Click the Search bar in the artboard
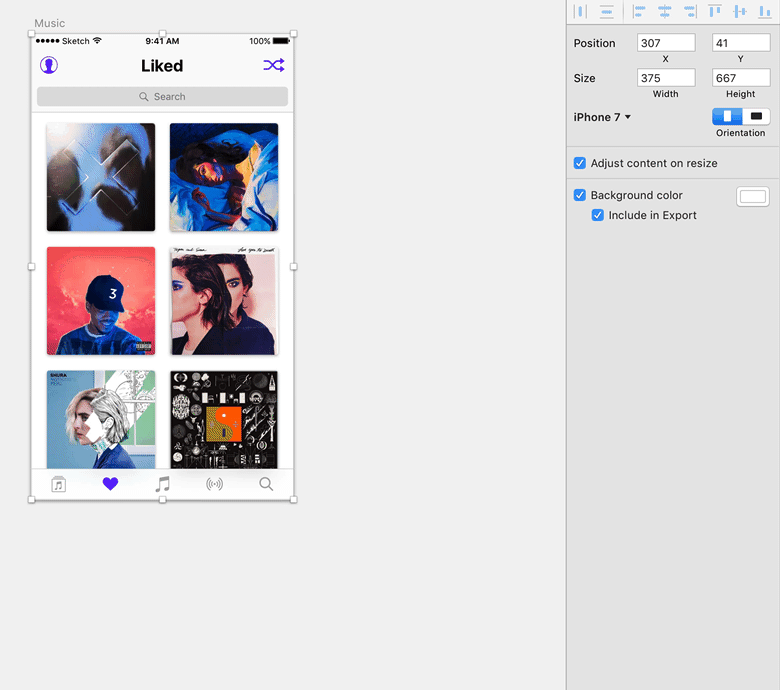Viewport: 780px width, 690px height. coord(162,97)
